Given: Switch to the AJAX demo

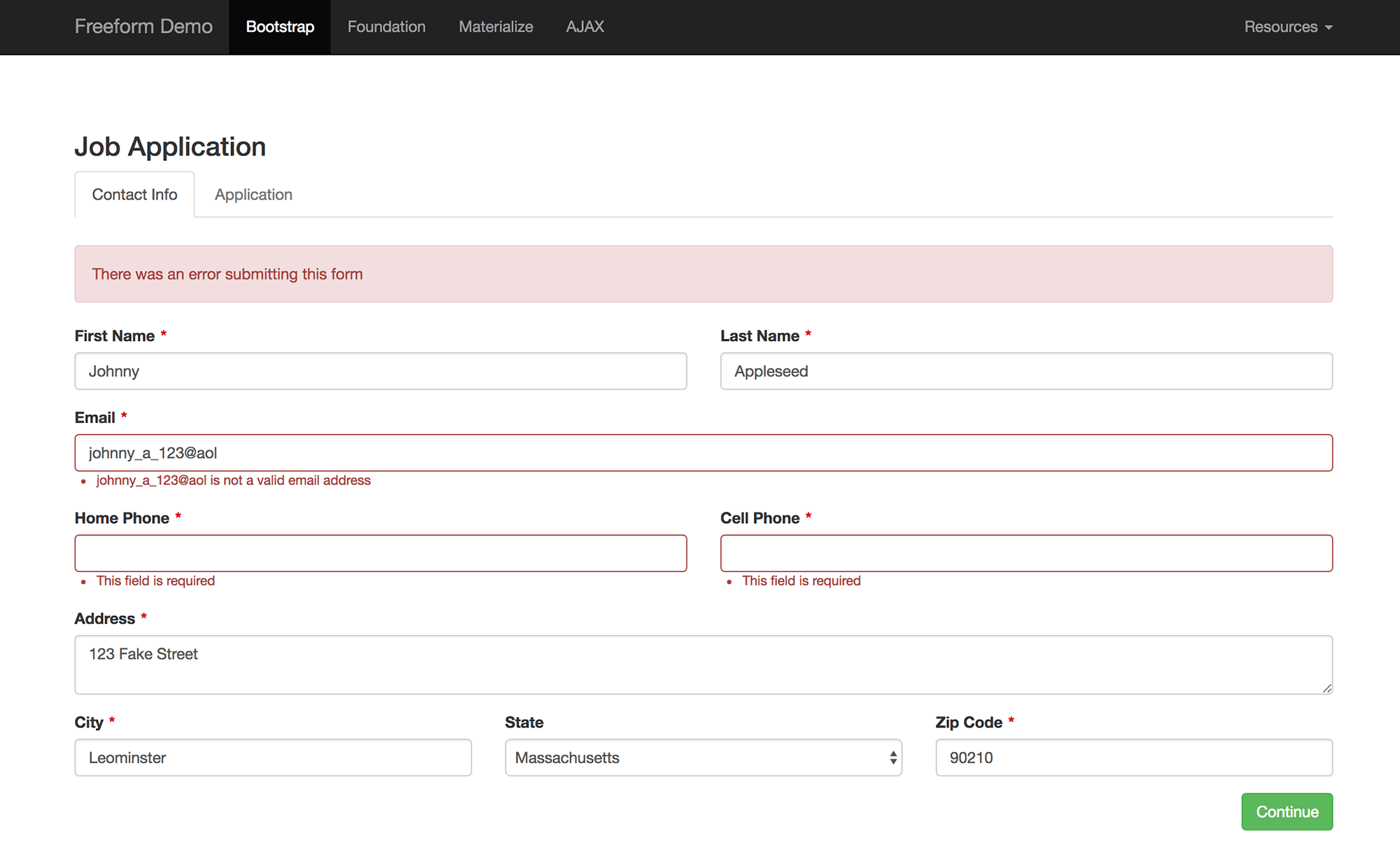Looking at the screenshot, I should (x=584, y=27).
